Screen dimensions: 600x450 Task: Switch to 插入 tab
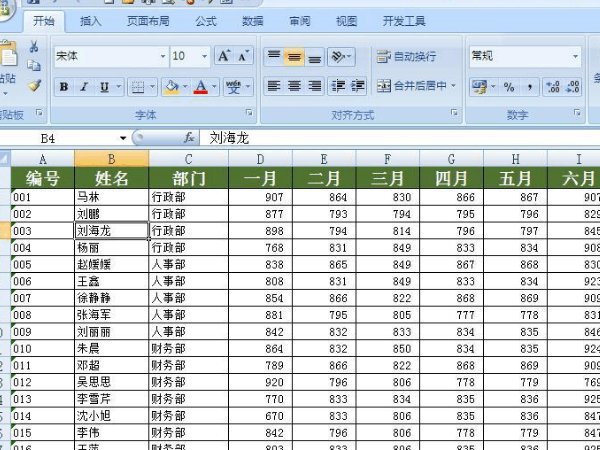pyautogui.click(x=91, y=21)
